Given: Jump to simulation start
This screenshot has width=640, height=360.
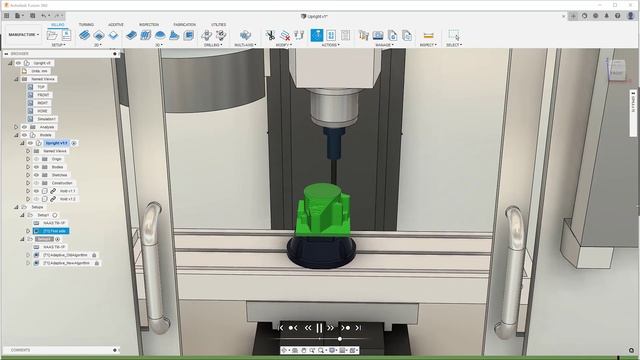Looking at the screenshot, I should click(281, 328).
